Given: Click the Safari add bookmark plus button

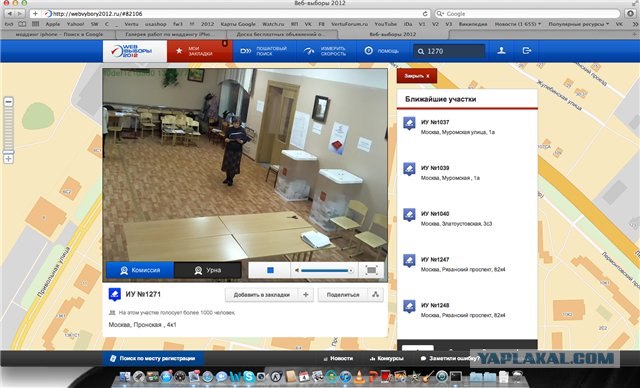Looking at the screenshot, I should tap(35, 13).
